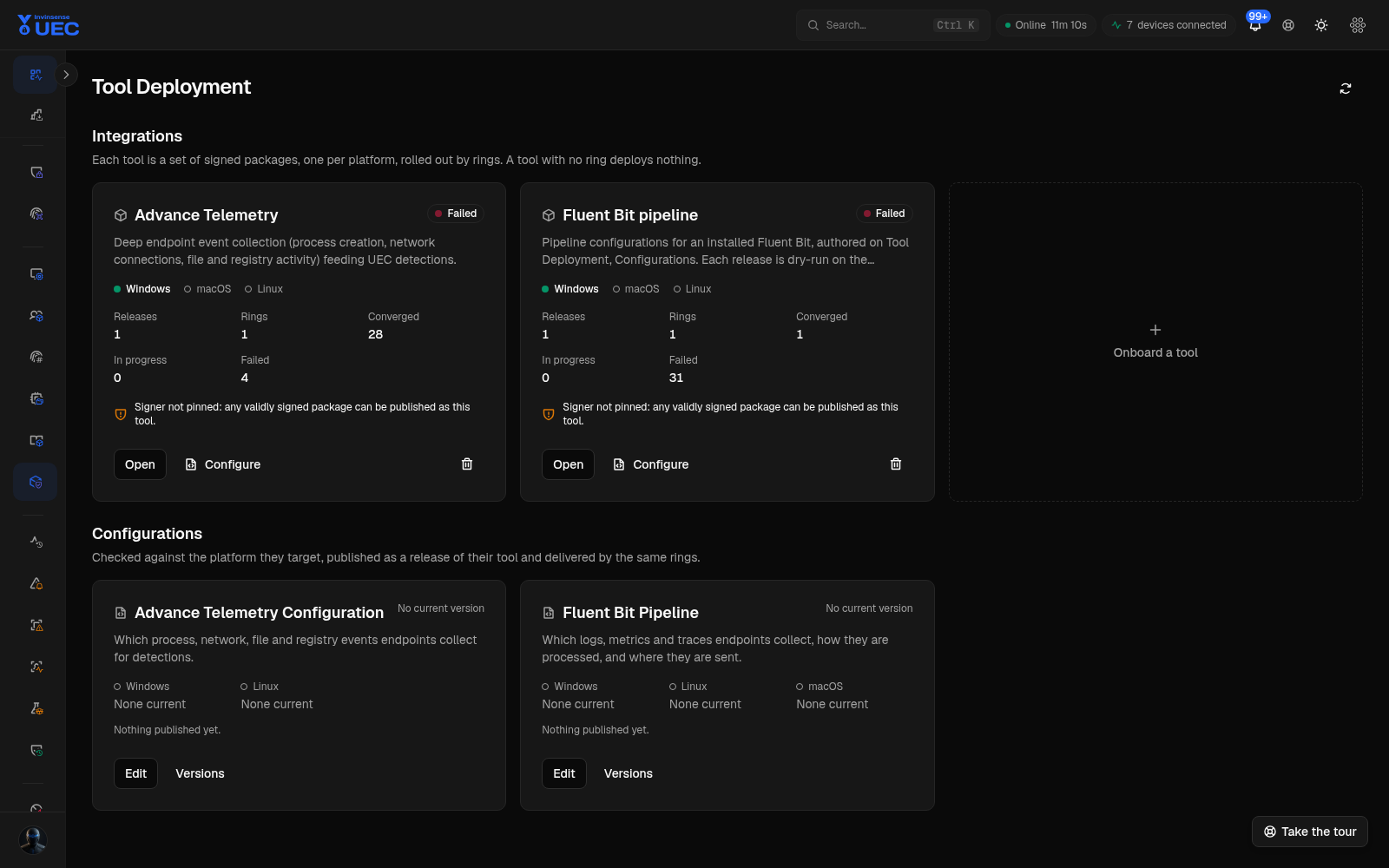This screenshot has height=868, width=1389.
Task: Expand the collapsed sidebar with chevron
Action: [x=66, y=75]
